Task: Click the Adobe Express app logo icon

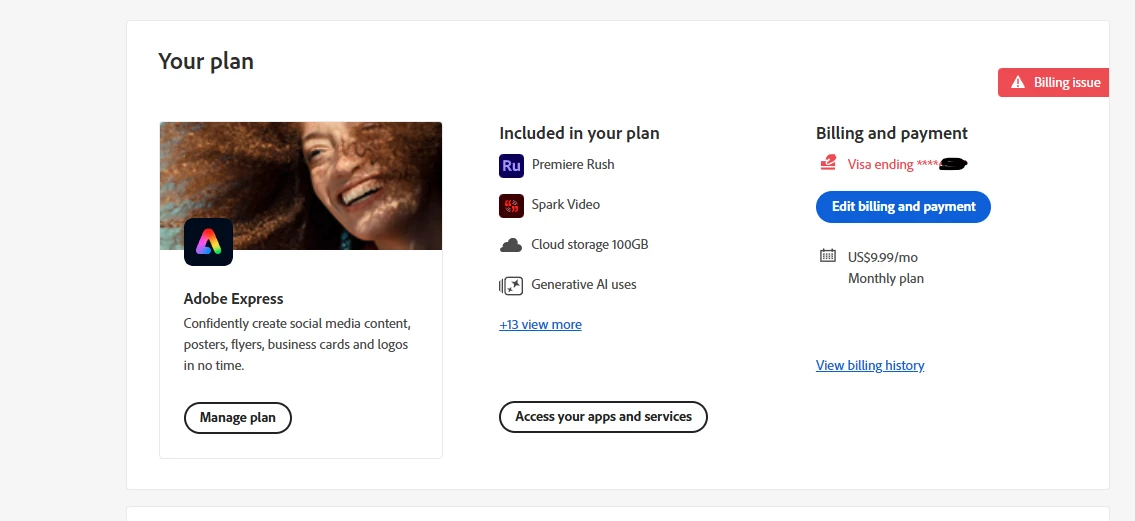Action: (208, 242)
